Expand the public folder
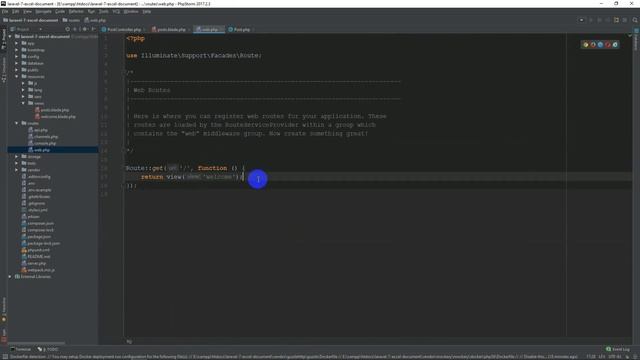The image size is (640, 360). click(x=17, y=70)
